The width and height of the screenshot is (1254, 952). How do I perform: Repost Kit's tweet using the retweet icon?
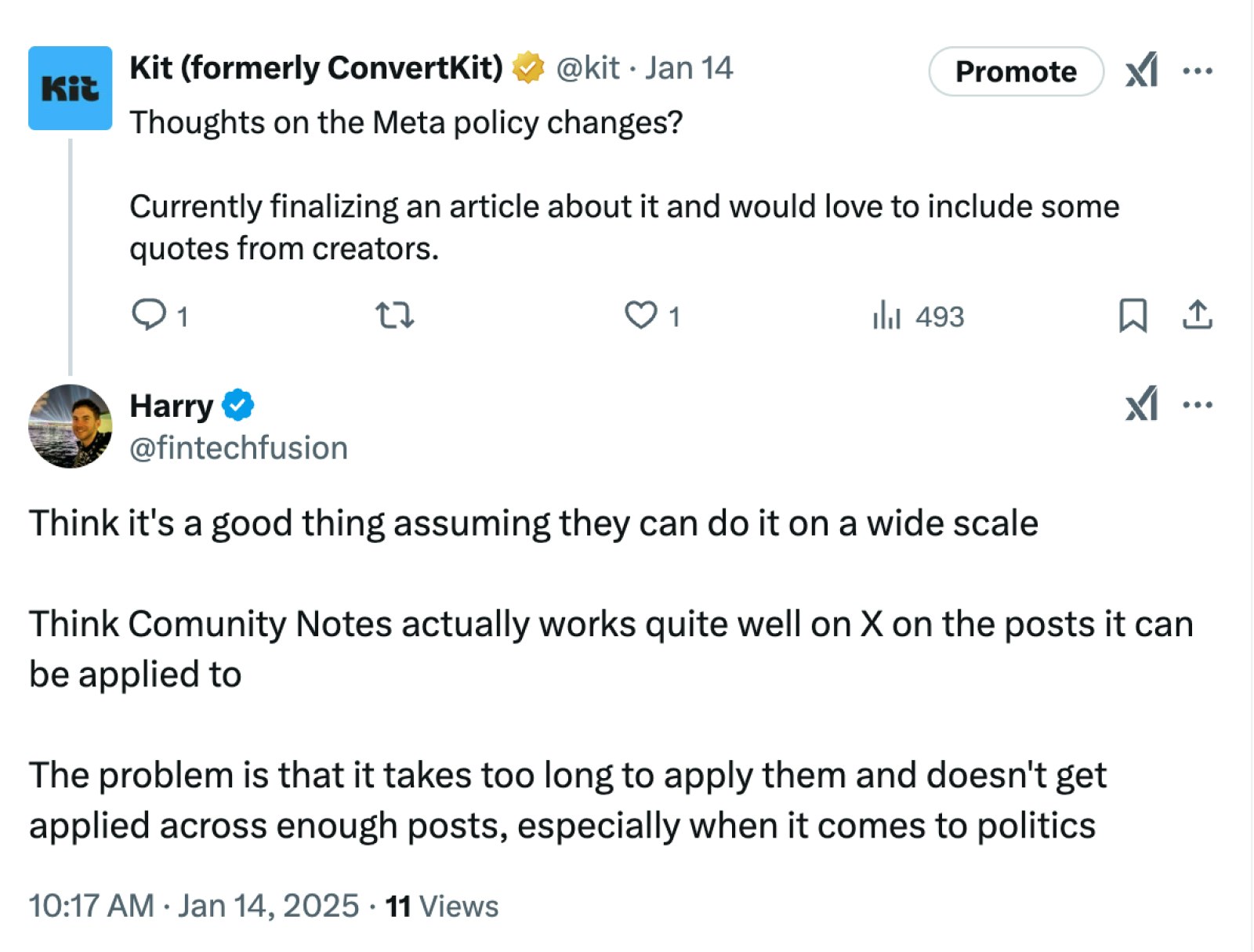pos(395,315)
